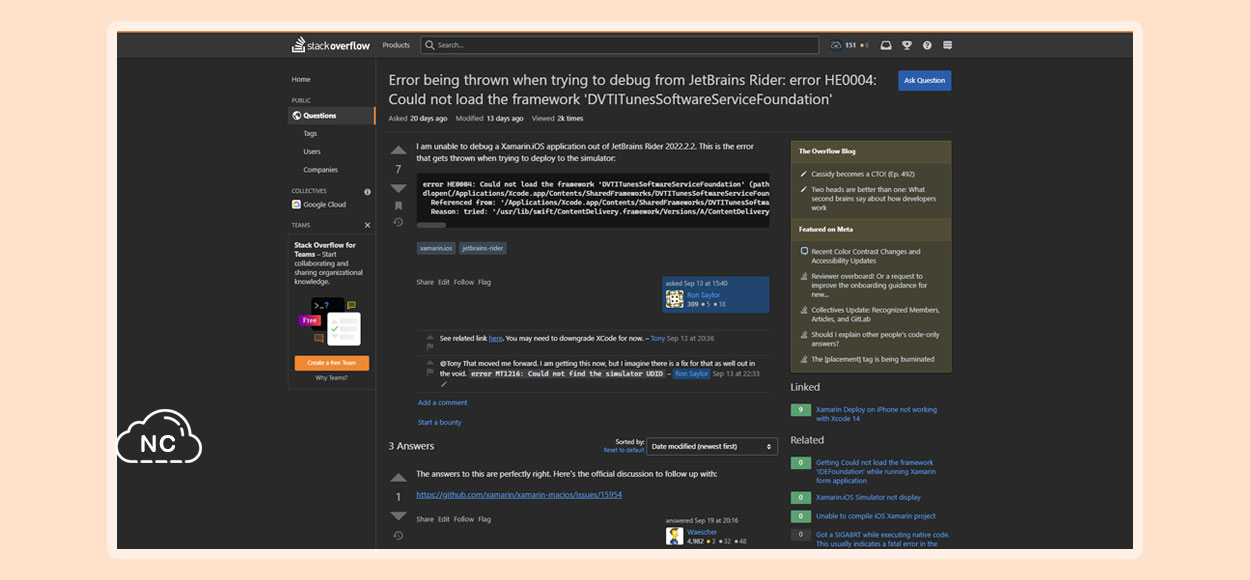
Task: Open 'Recent Color Contrast Changes' meta post
Action: pos(866,256)
